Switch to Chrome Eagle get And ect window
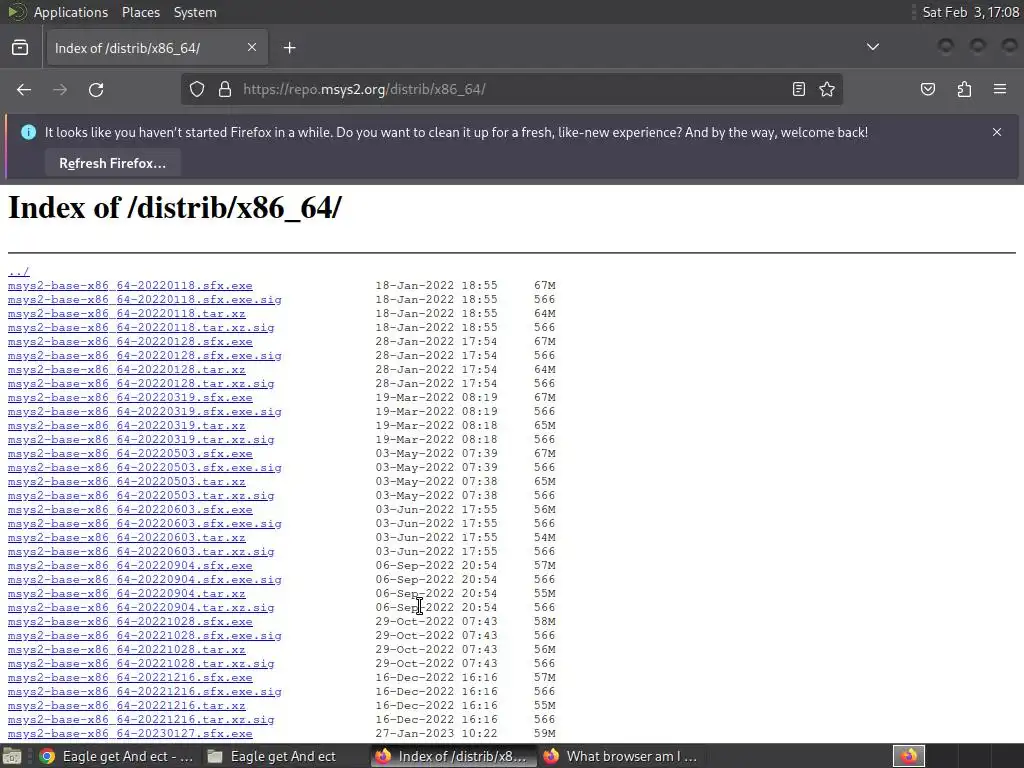Screen dimensions: 1024x768 116,756
